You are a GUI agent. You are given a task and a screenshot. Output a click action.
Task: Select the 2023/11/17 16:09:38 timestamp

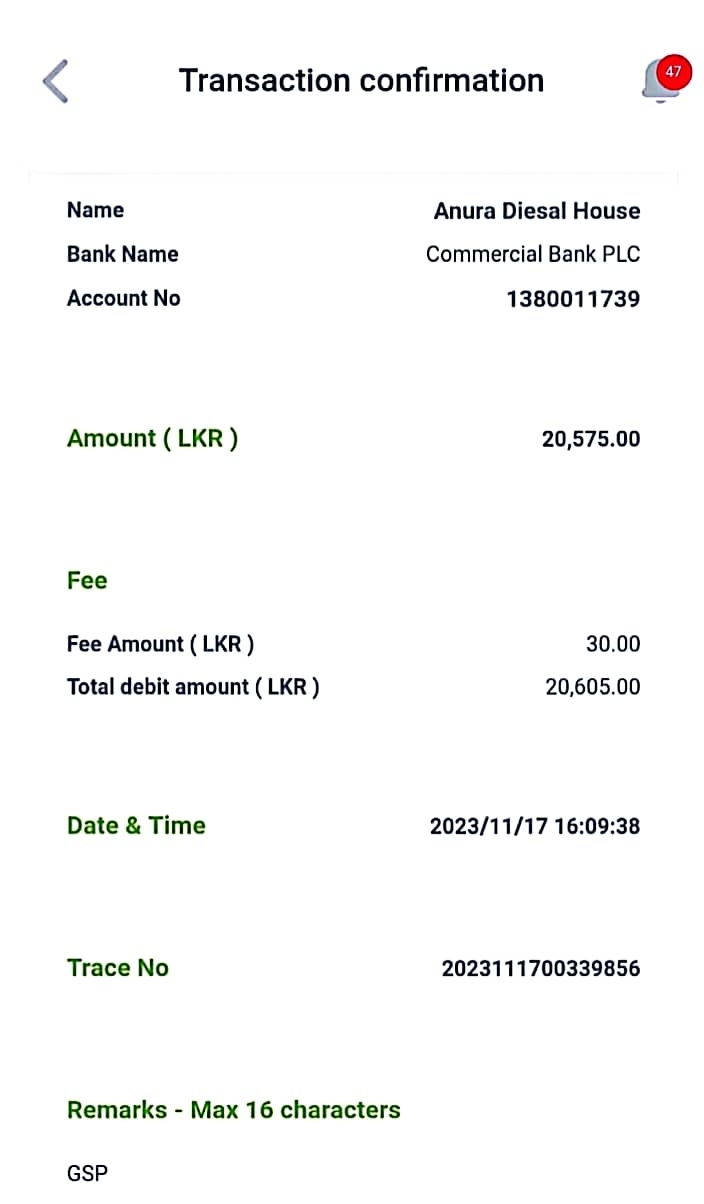pyautogui.click(x=535, y=827)
